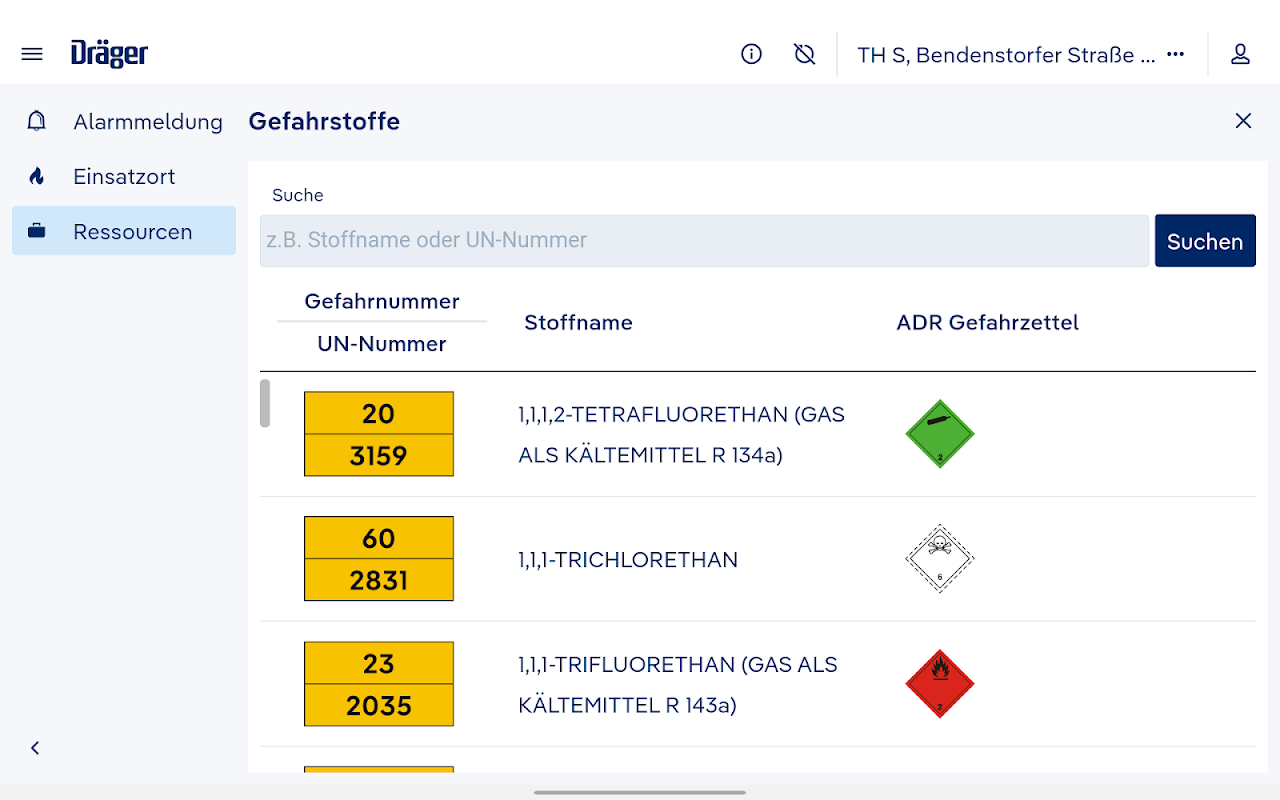Click the Stoffname search input field
1280x800 pixels.
point(704,241)
